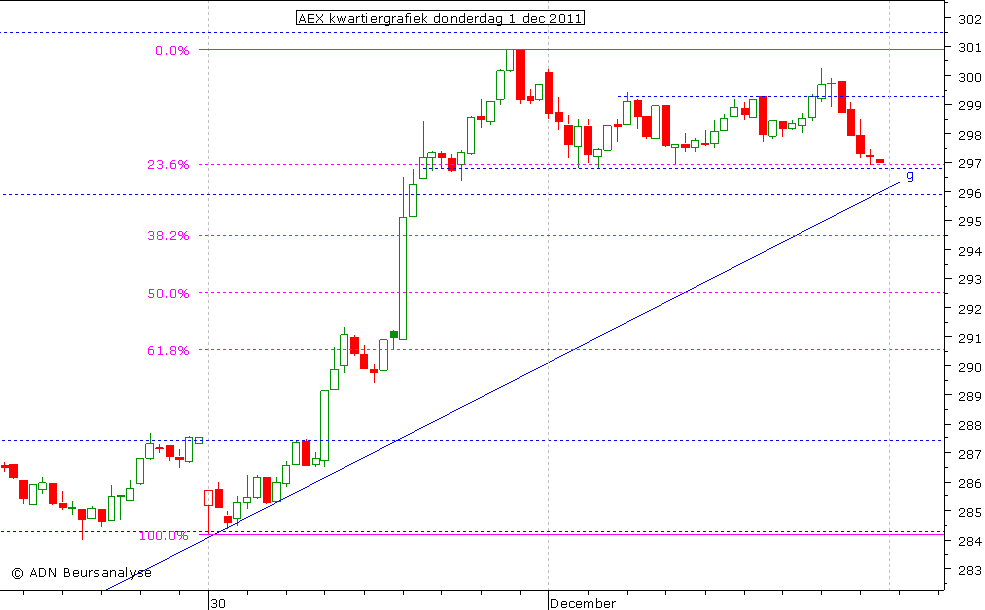The height and width of the screenshot is (610, 985).
Task: Select the 0.0% Fibonacci label
Action: (x=172, y=51)
